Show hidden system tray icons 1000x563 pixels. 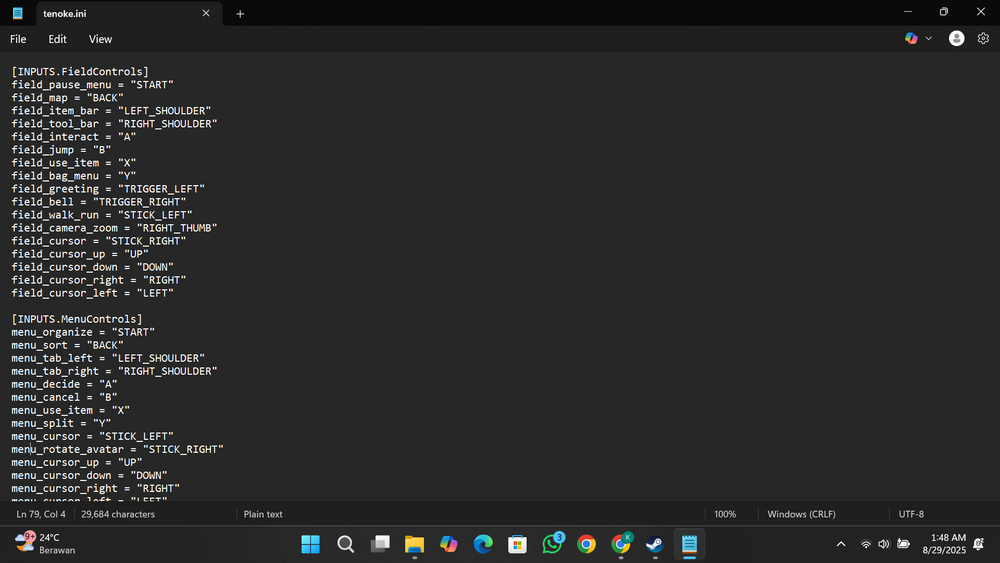841,544
